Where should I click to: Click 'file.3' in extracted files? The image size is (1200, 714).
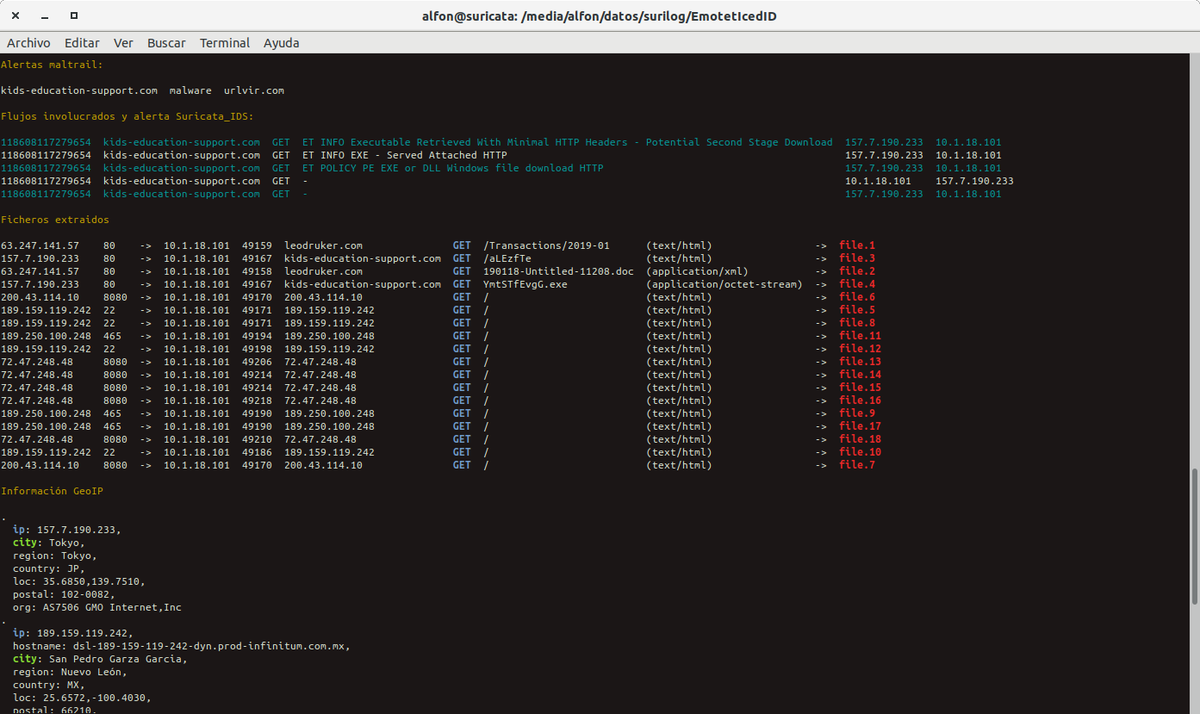pos(857,259)
